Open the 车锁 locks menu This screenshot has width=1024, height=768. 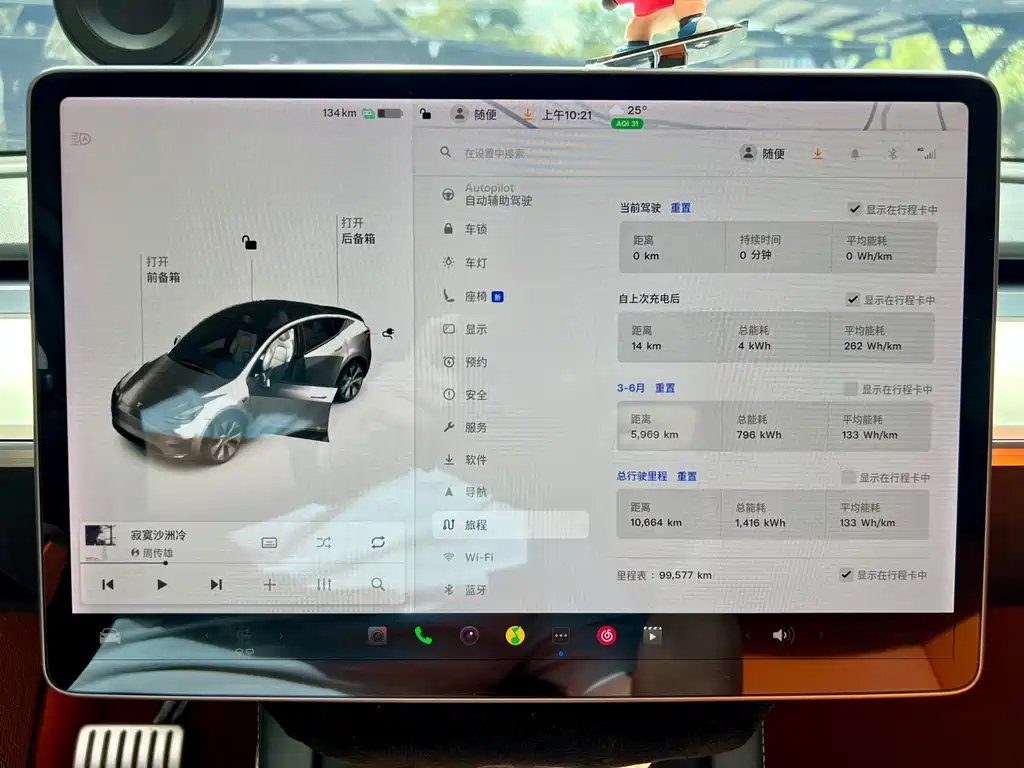coord(466,229)
